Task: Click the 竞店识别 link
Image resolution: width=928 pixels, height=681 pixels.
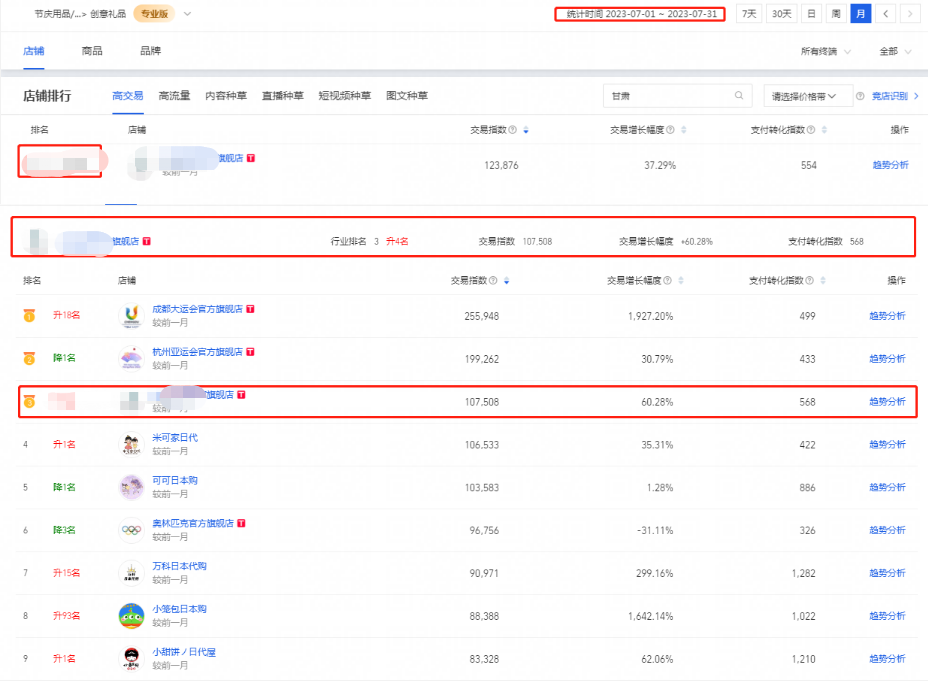Action: [x=894, y=96]
